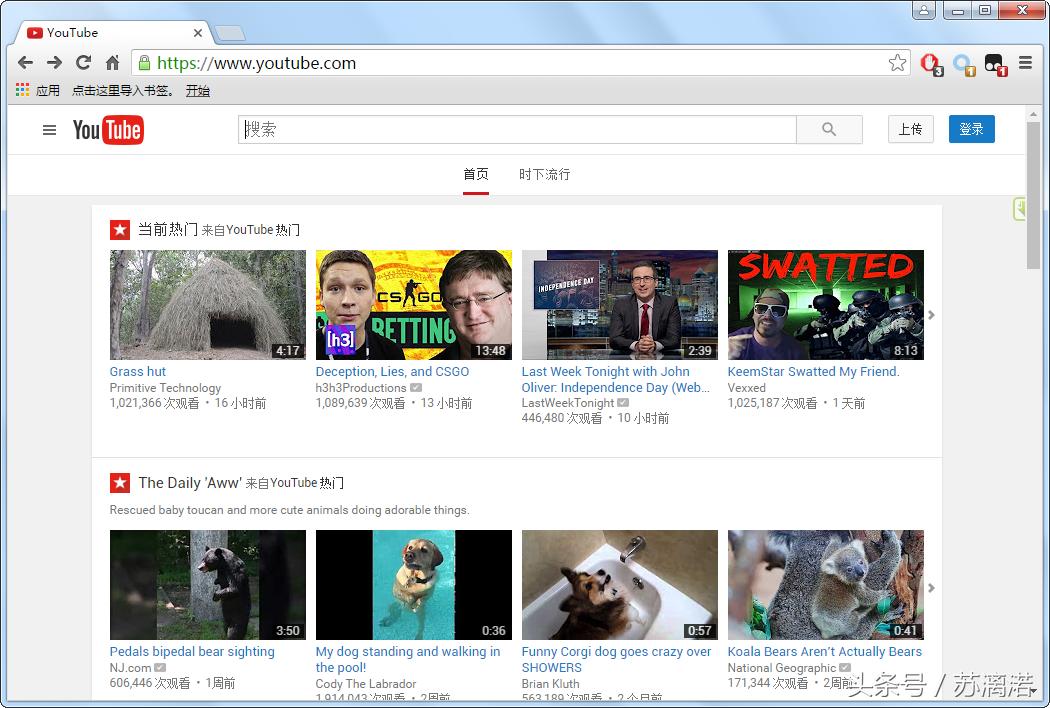Screen dimensions: 1050x708
Task: Click the page vertical scrollbar thumb
Action: coord(1033,194)
